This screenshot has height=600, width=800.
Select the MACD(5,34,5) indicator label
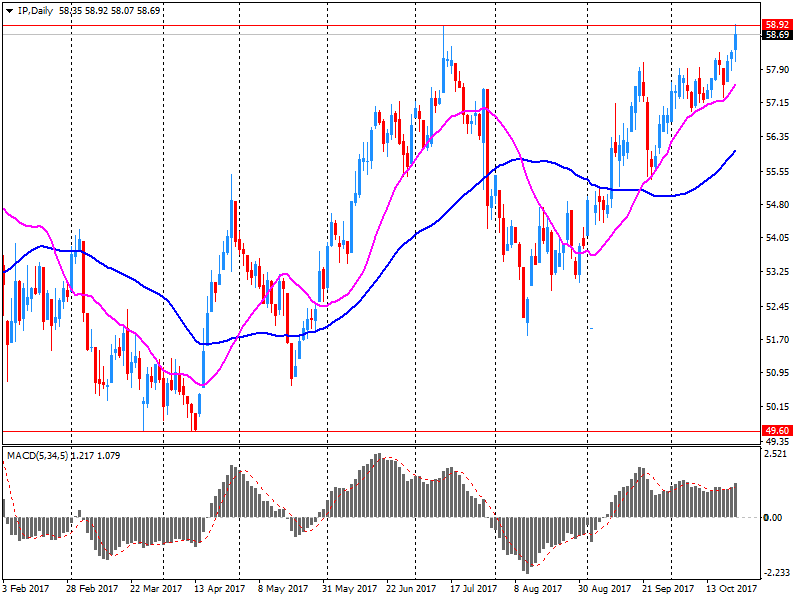(37, 456)
